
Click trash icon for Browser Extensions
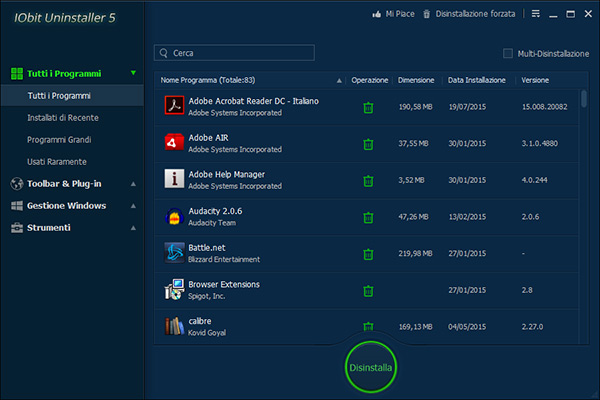pyautogui.click(x=368, y=291)
